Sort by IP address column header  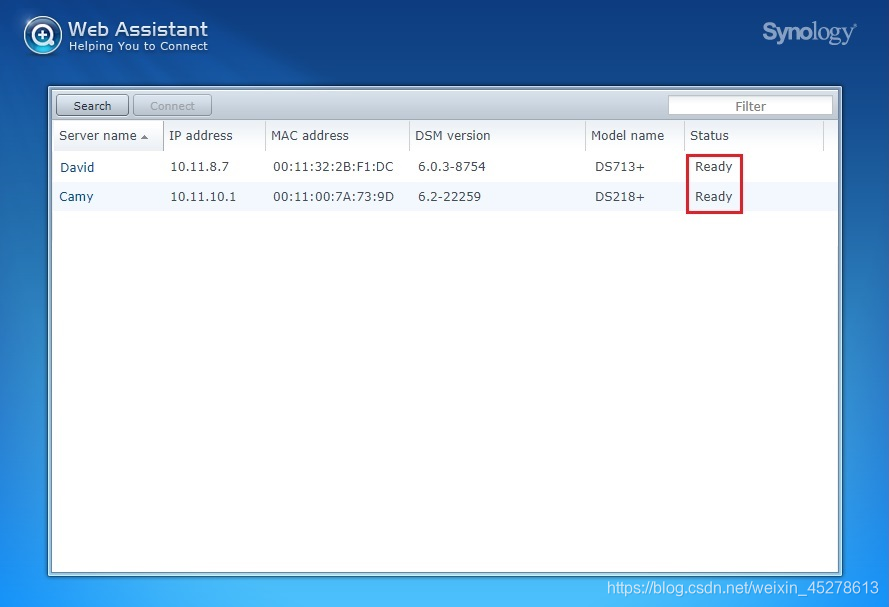[214, 135]
